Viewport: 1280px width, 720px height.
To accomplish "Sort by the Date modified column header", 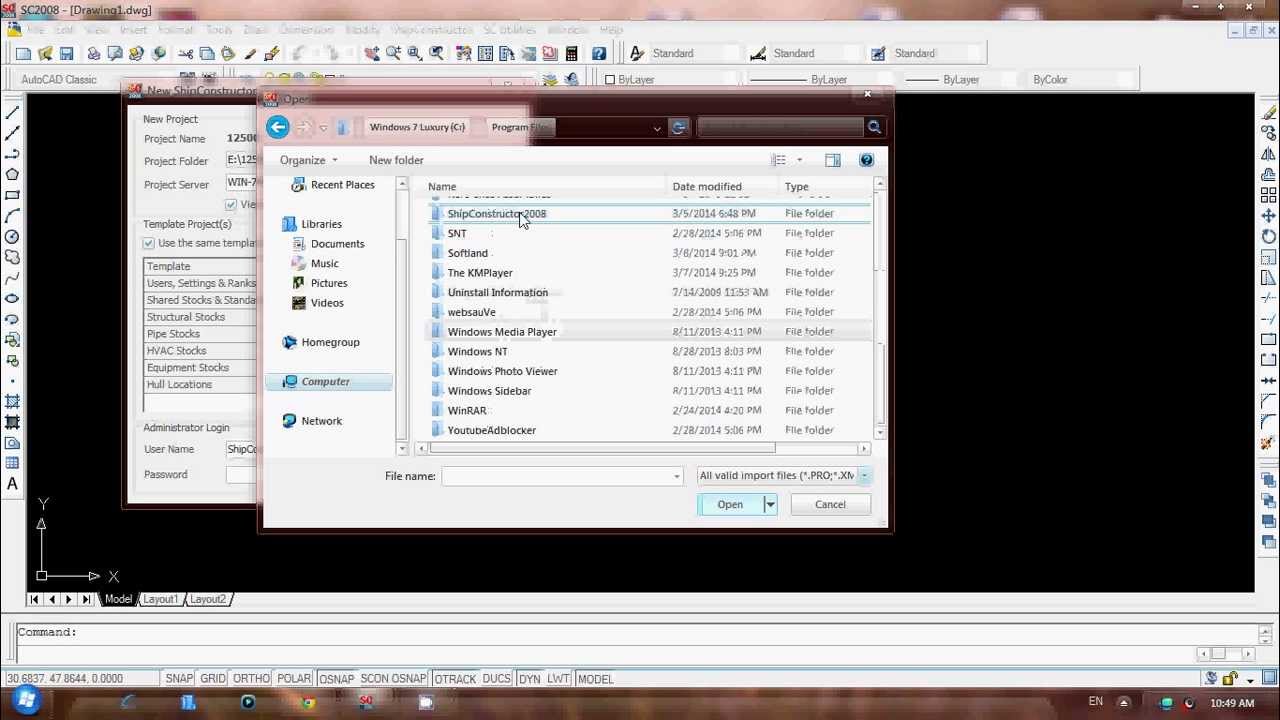I will pos(723,186).
